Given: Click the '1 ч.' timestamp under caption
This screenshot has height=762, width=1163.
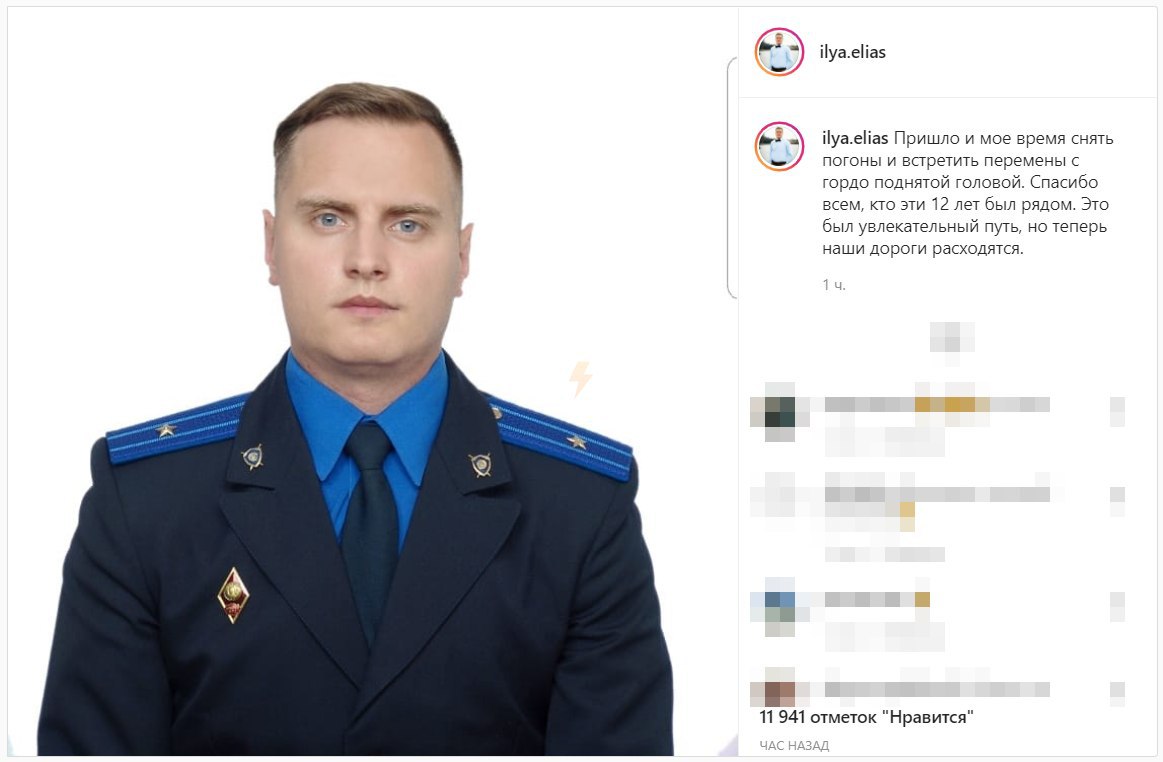Looking at the screenshot, I should [x=834, y=285].
